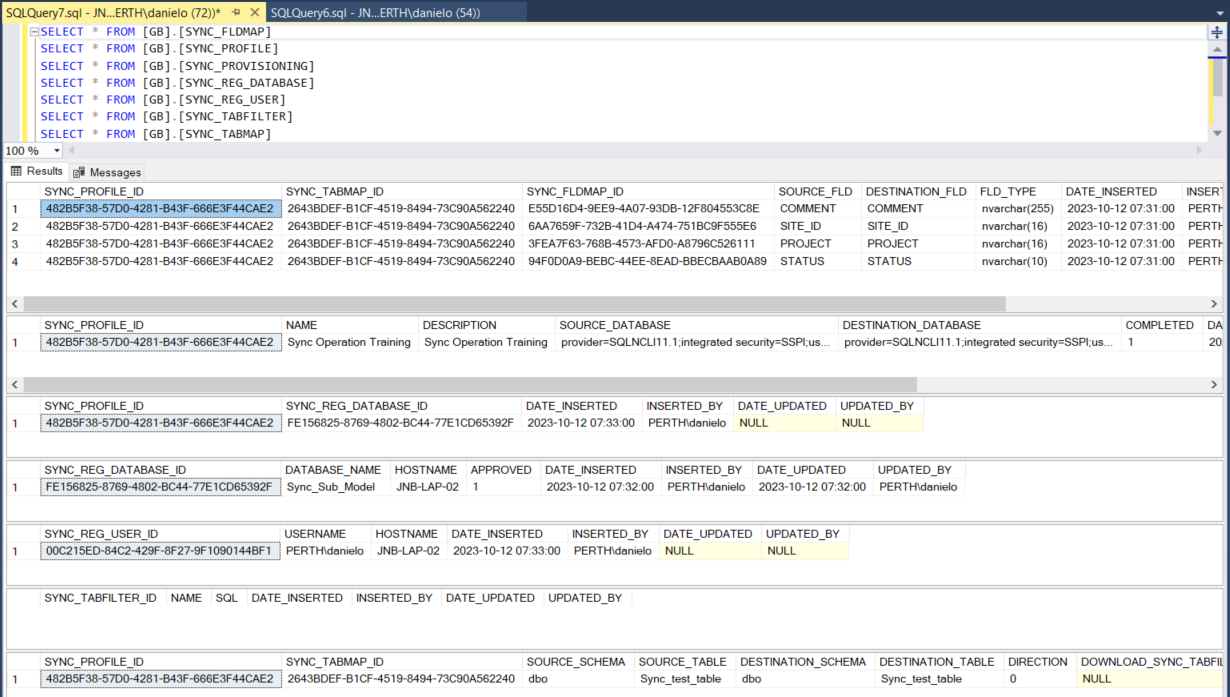Click the JNB-LAP-02 hostname cell
1230x697 pixels.
click(407, 550)
